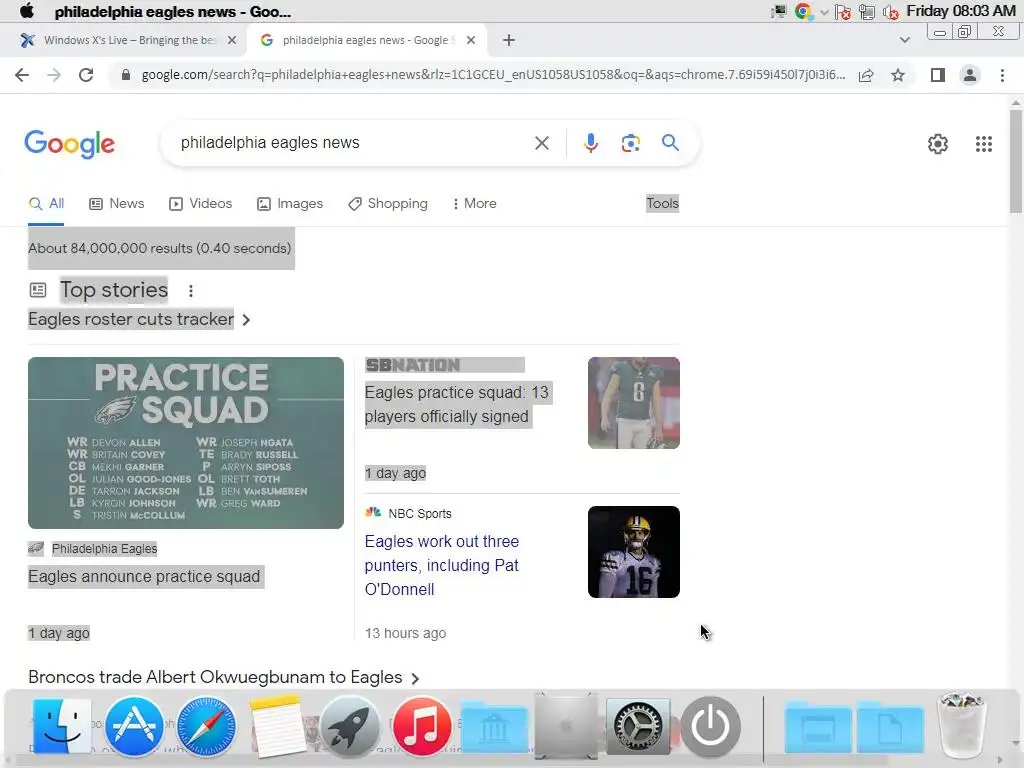Screen dimensions: 1024x768
Task: Open the Apple menu logo
Action: [27, 11]
